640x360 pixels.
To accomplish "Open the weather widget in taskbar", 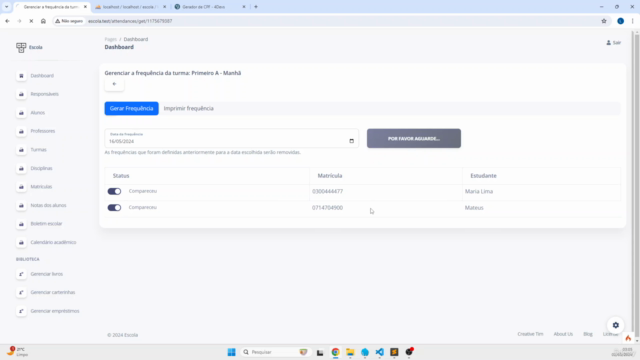I will point(17,351).
